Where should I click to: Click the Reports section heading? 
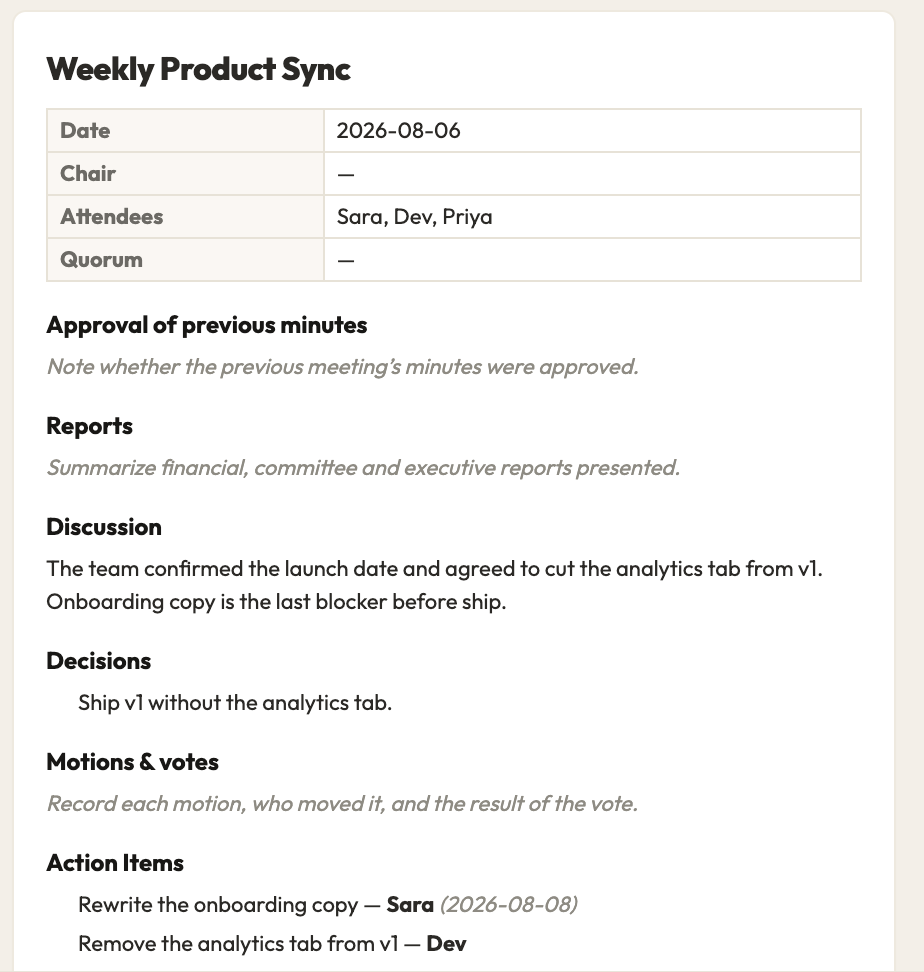89,426
